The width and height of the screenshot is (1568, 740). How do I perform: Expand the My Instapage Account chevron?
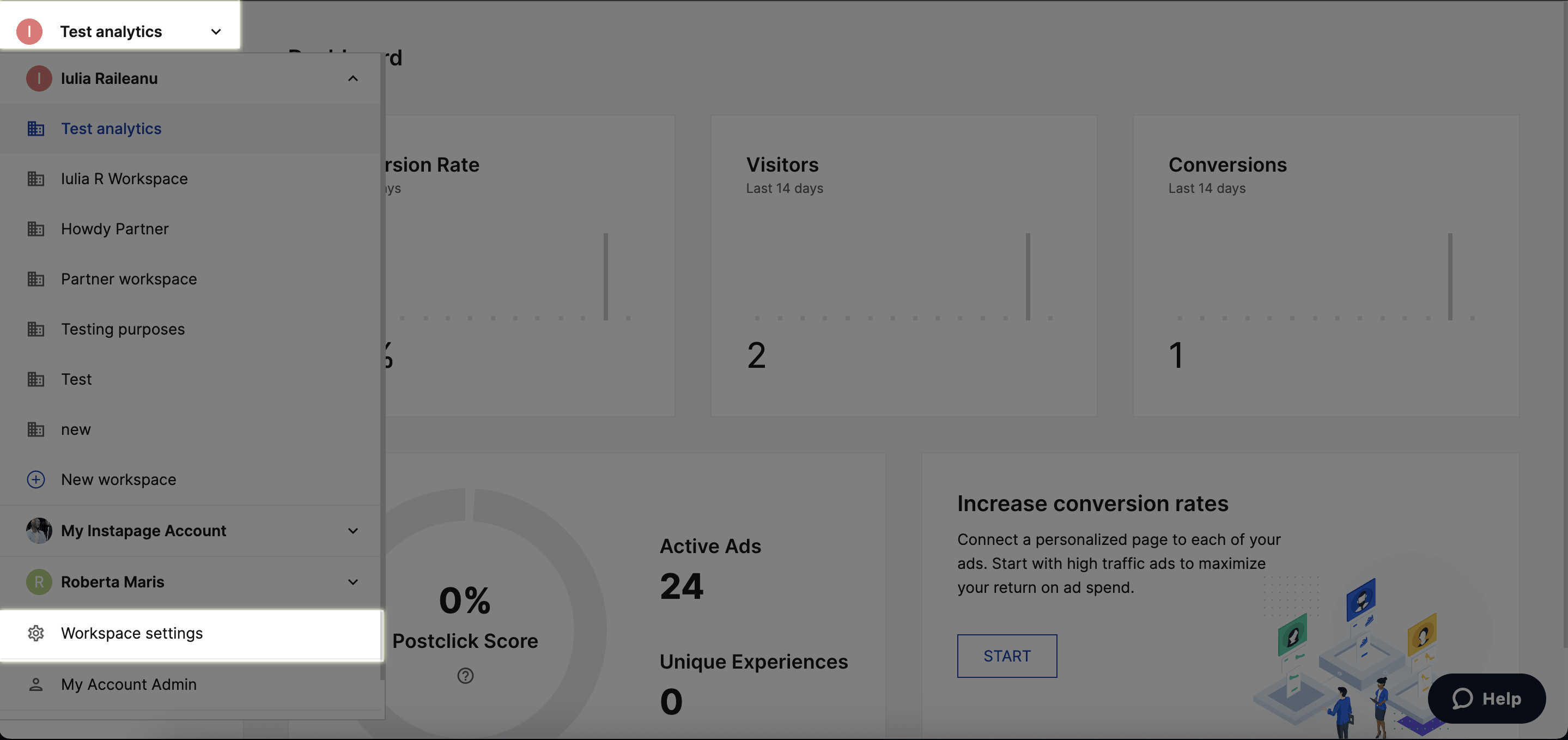(353, 531)
